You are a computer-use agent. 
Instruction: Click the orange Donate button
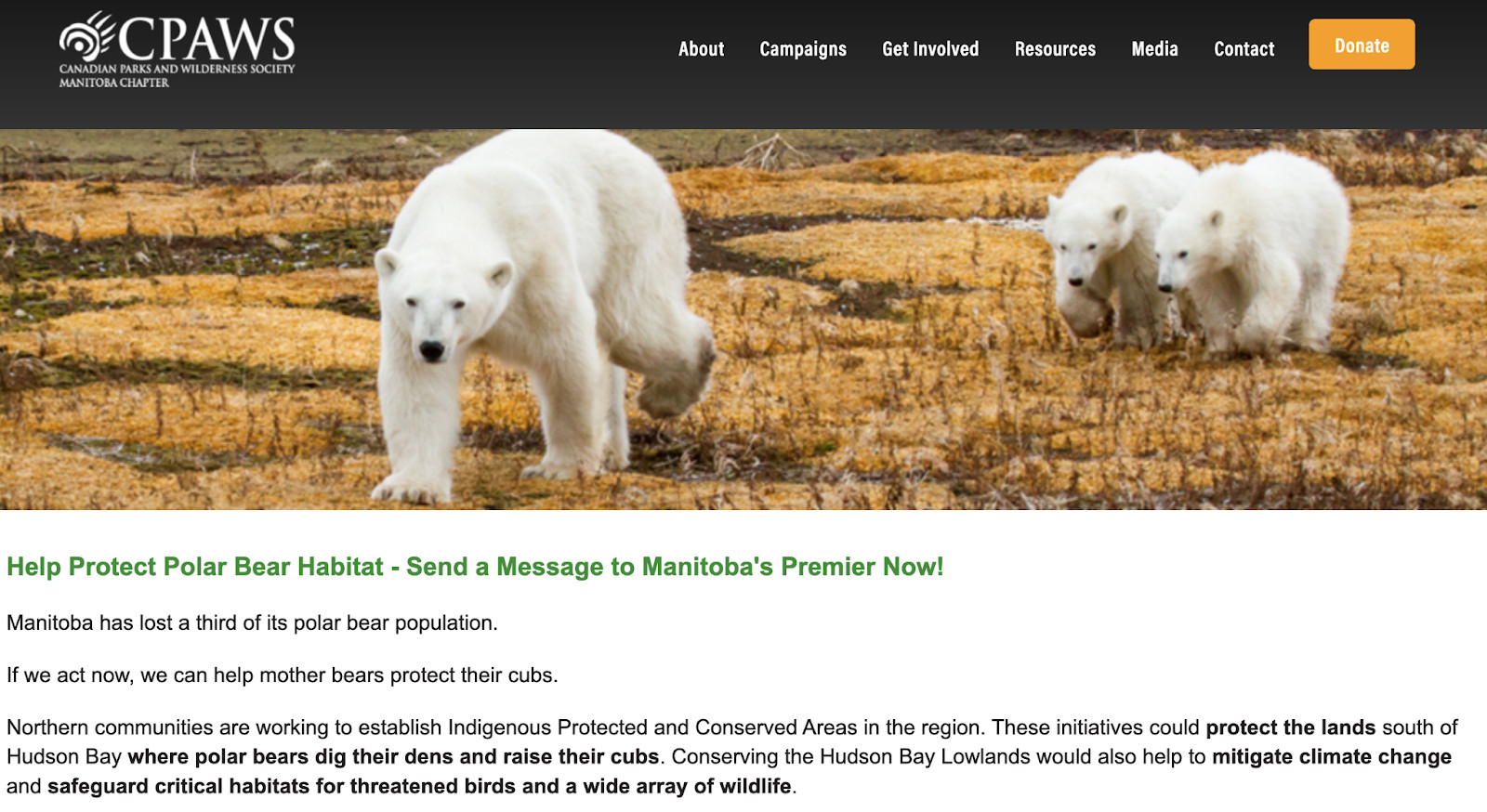[x=1362, y=45]
